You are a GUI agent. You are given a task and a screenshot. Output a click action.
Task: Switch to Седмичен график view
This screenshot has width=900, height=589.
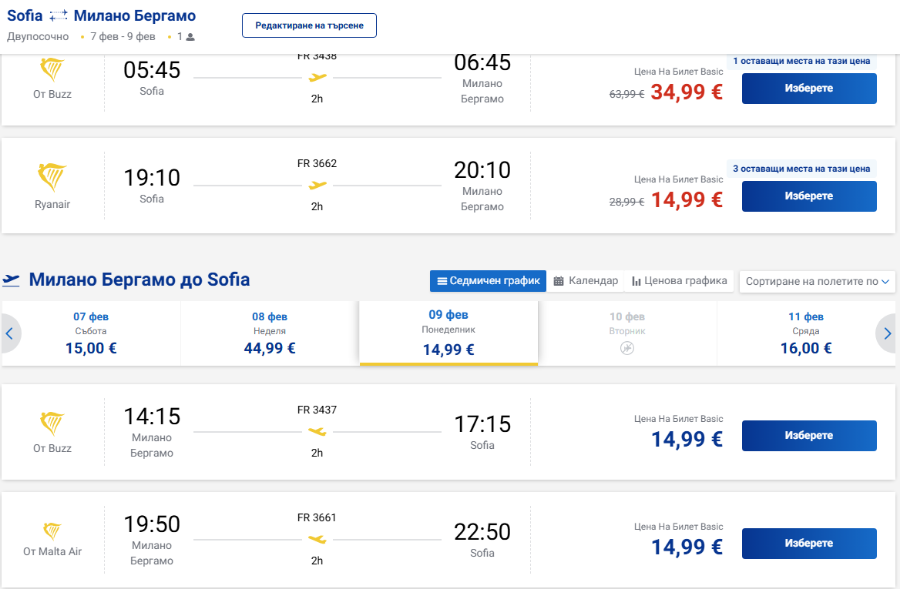click(x=488, y=281)
